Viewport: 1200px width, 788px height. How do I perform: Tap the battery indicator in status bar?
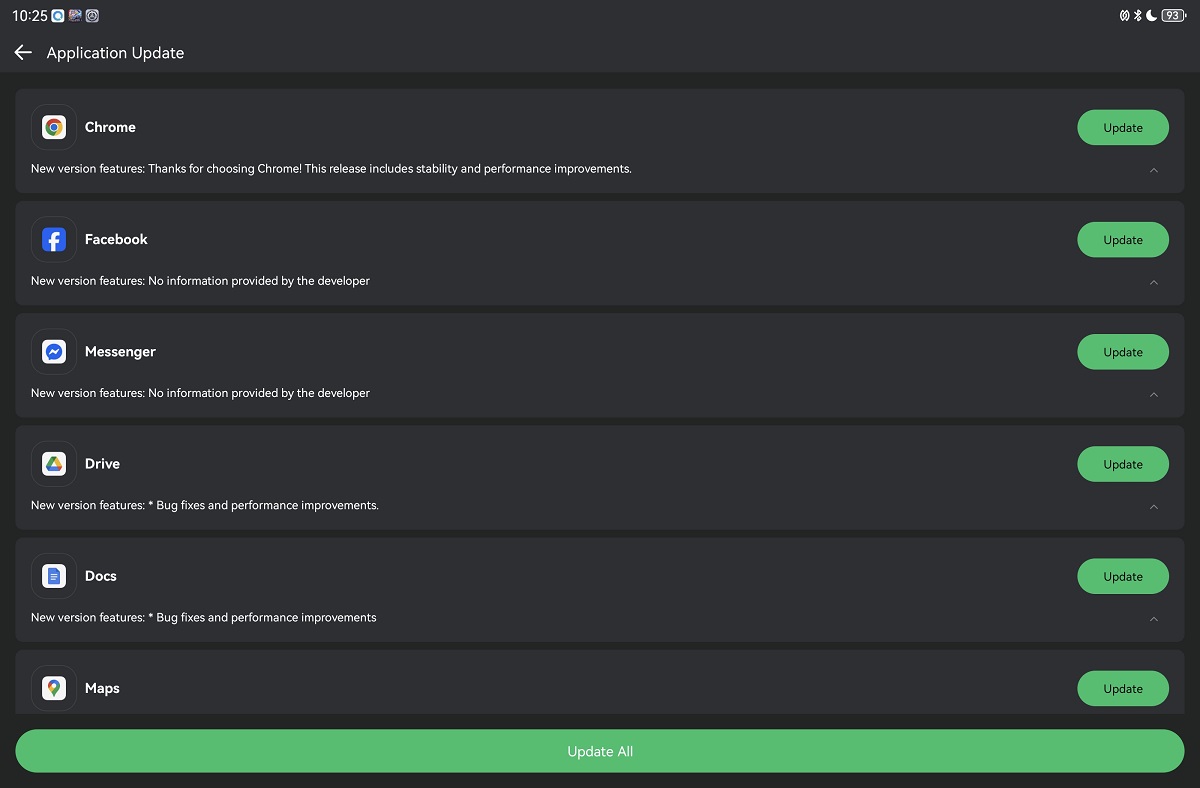[x=1174, y=15]
